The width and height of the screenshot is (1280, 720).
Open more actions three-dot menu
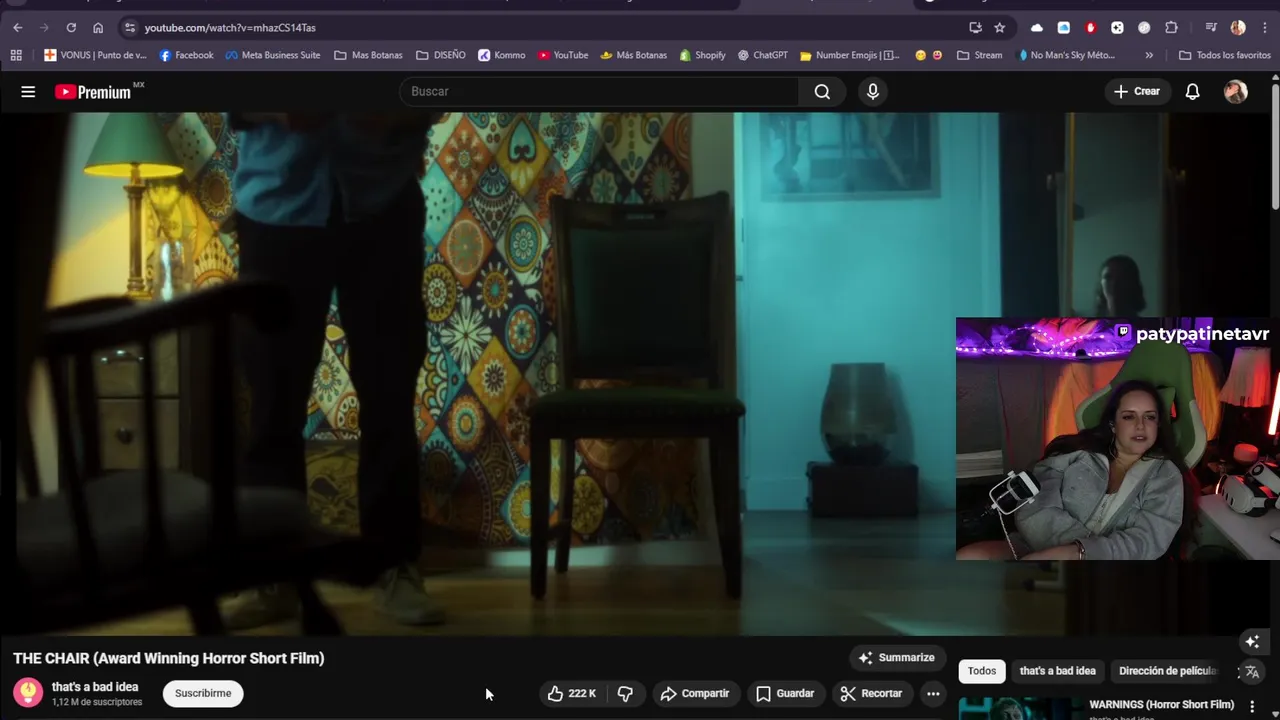point(933,693)
